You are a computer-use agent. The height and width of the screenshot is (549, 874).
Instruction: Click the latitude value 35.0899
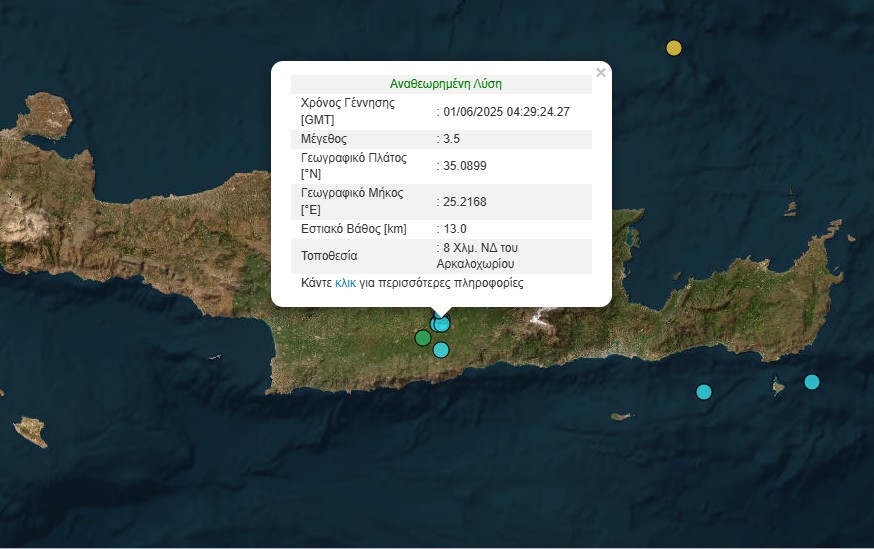(x=464, y=166)
